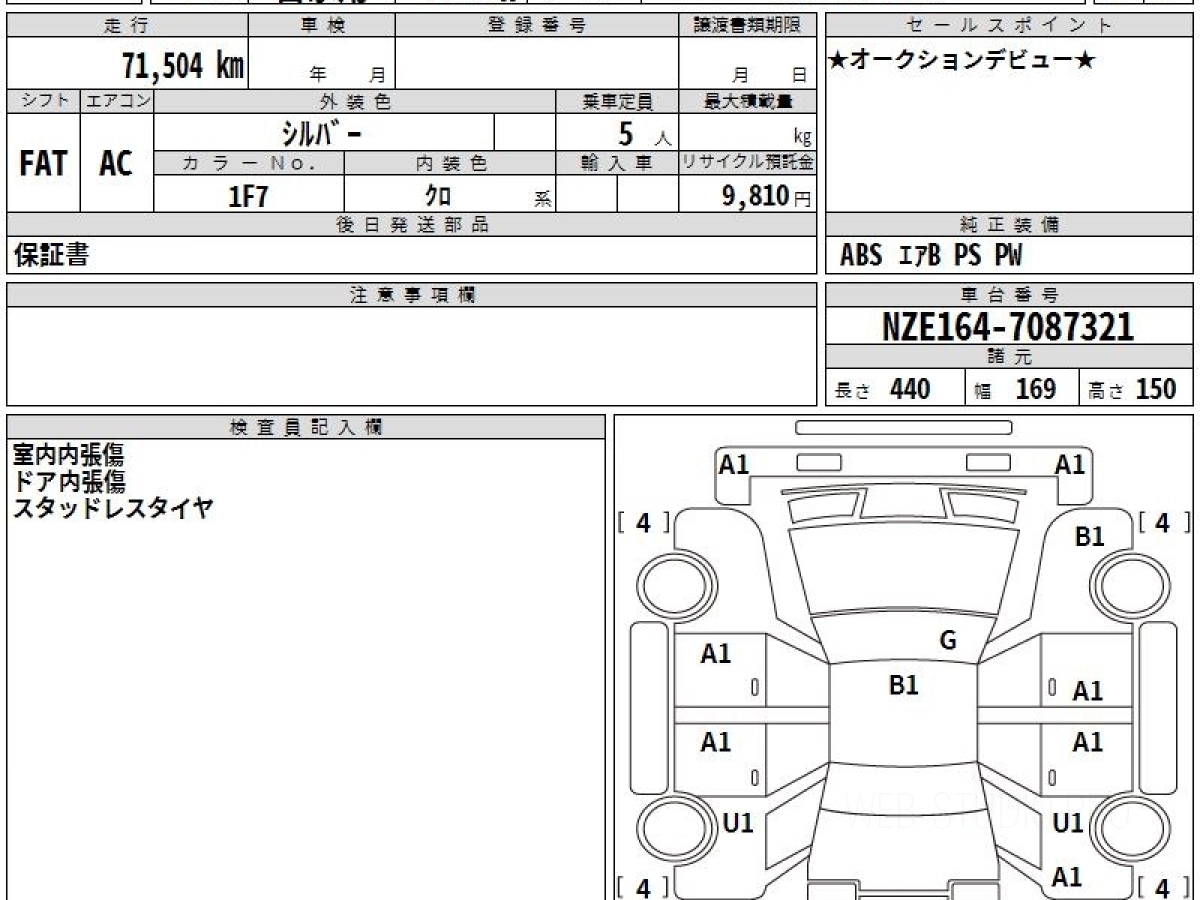Select the セールスポイント header
1200x900 pixels.
pyautogui.click(x=1010, y=26)
